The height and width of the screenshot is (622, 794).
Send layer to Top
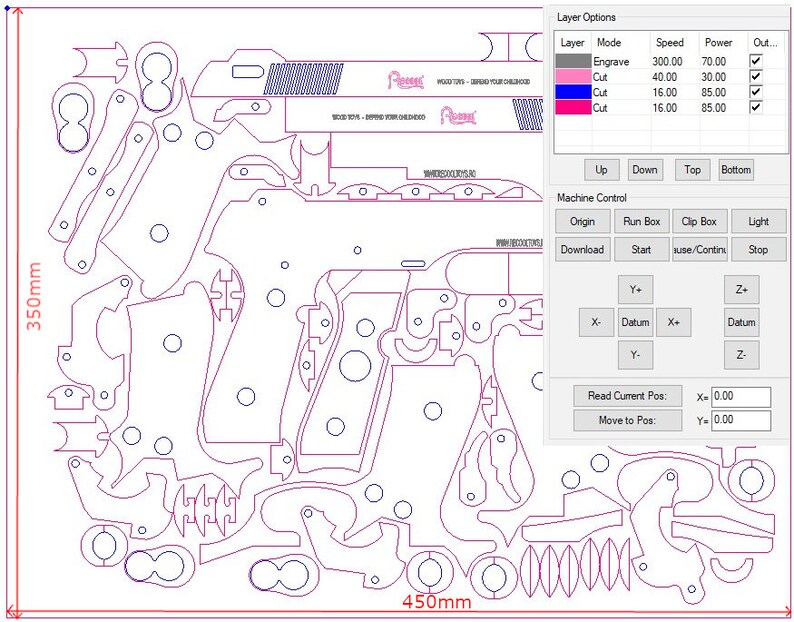(692, 170)
